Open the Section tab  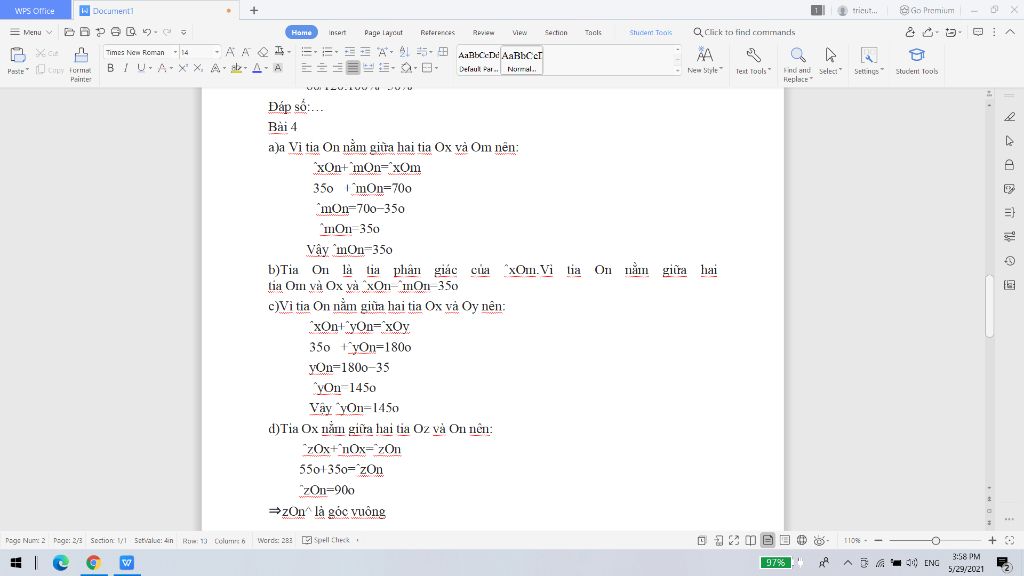[556, 33]
